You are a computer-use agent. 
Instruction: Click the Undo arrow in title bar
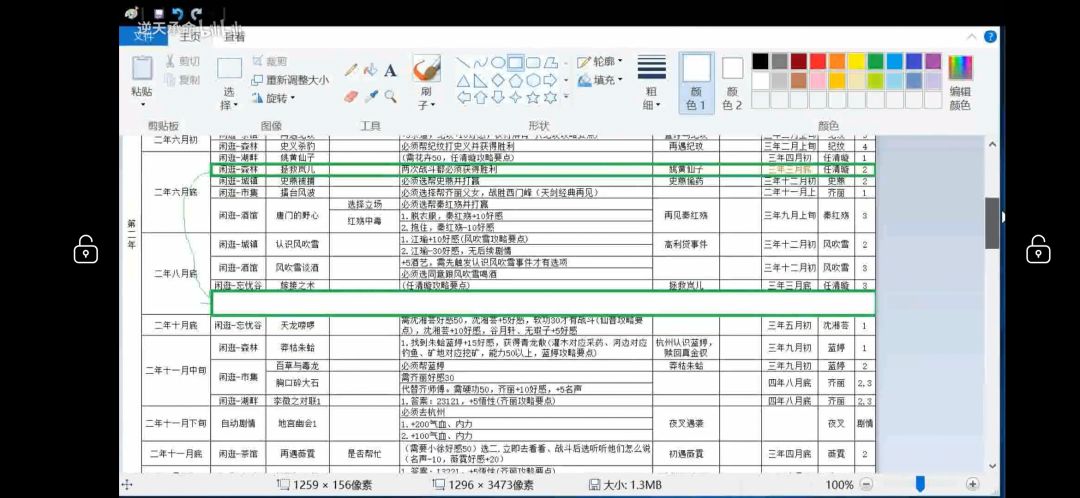click(178, 13)
